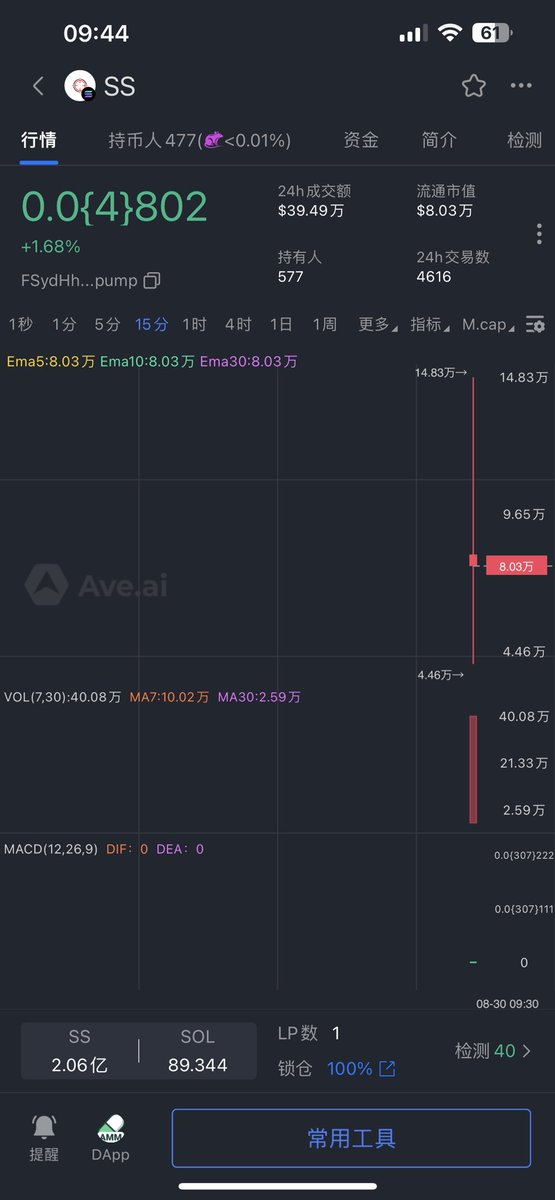This screenshot has height=1200, width=555.
Task: Copy the FSydHh...pump contract address
Action: click(x=152, y=280)
